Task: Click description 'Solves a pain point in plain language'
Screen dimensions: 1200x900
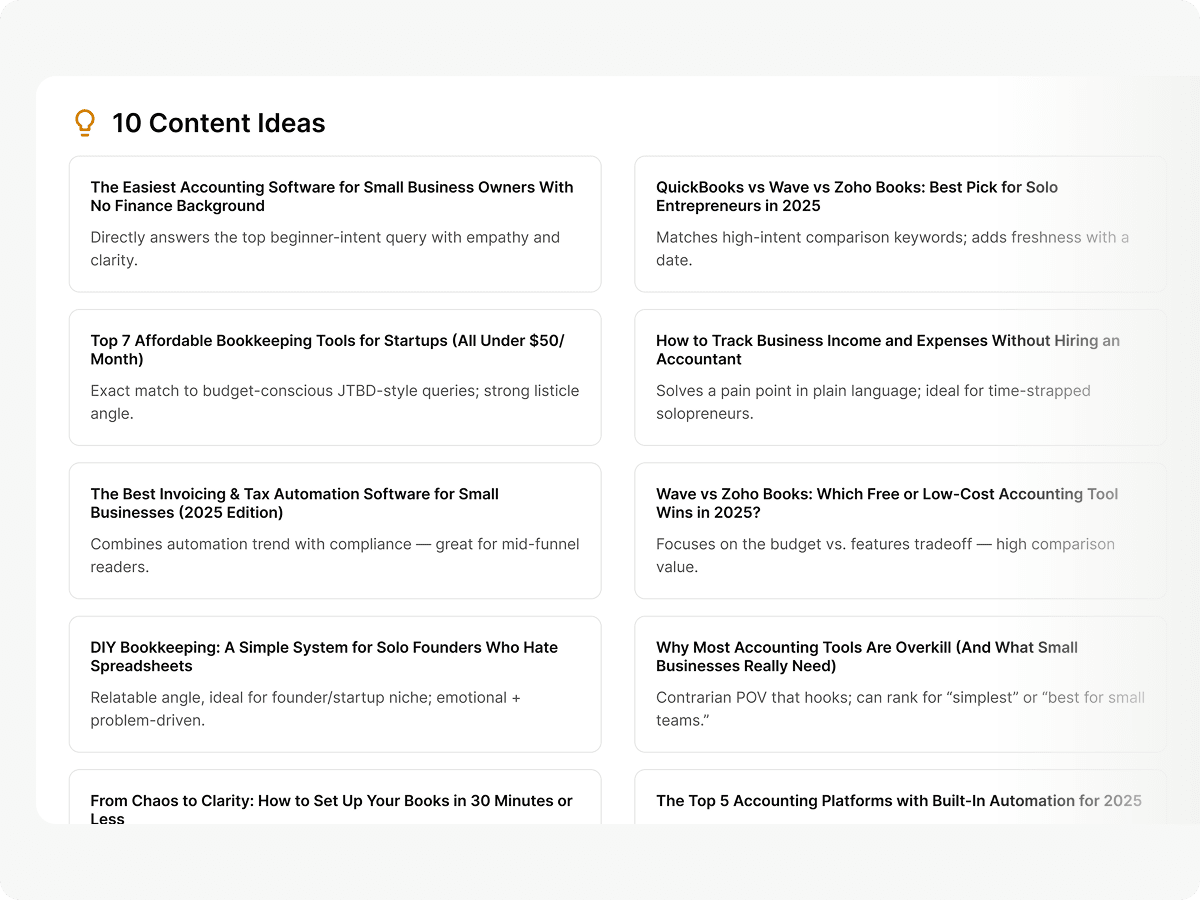Action: (873, 402)
